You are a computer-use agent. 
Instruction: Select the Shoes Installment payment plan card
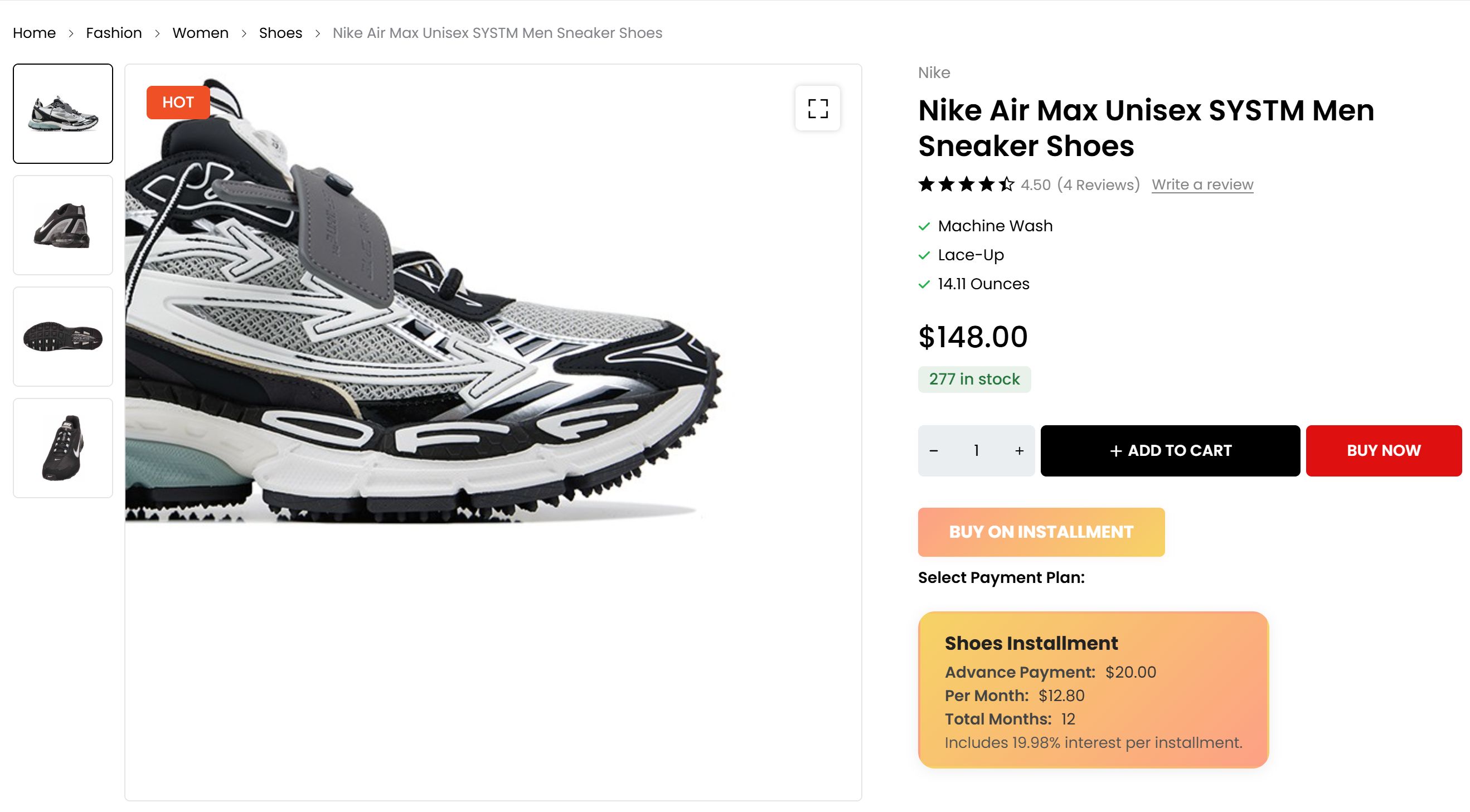click(x=1093, y=689)
